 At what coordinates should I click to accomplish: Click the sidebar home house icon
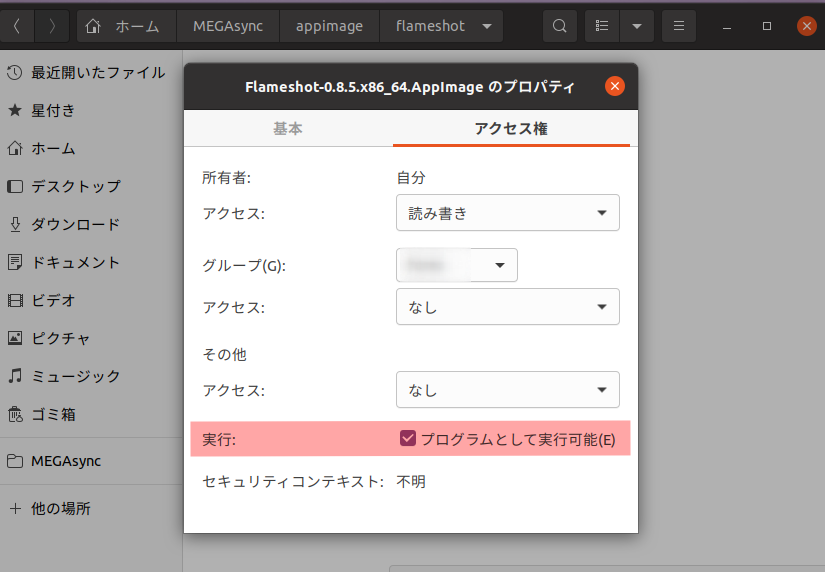click(x=15, y=148)
